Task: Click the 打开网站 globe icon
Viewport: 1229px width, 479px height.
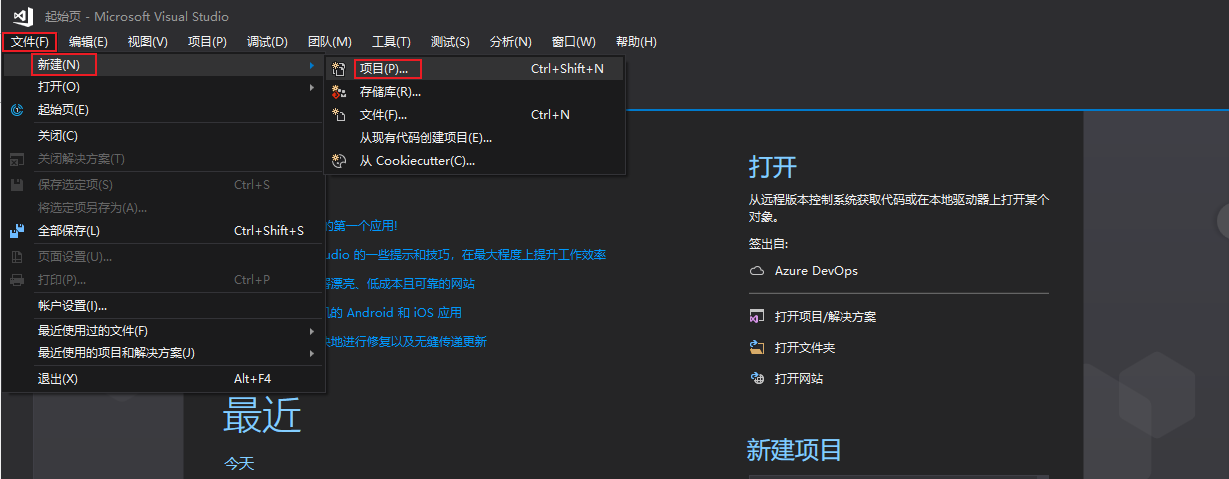Action: [x=757, y=379]
